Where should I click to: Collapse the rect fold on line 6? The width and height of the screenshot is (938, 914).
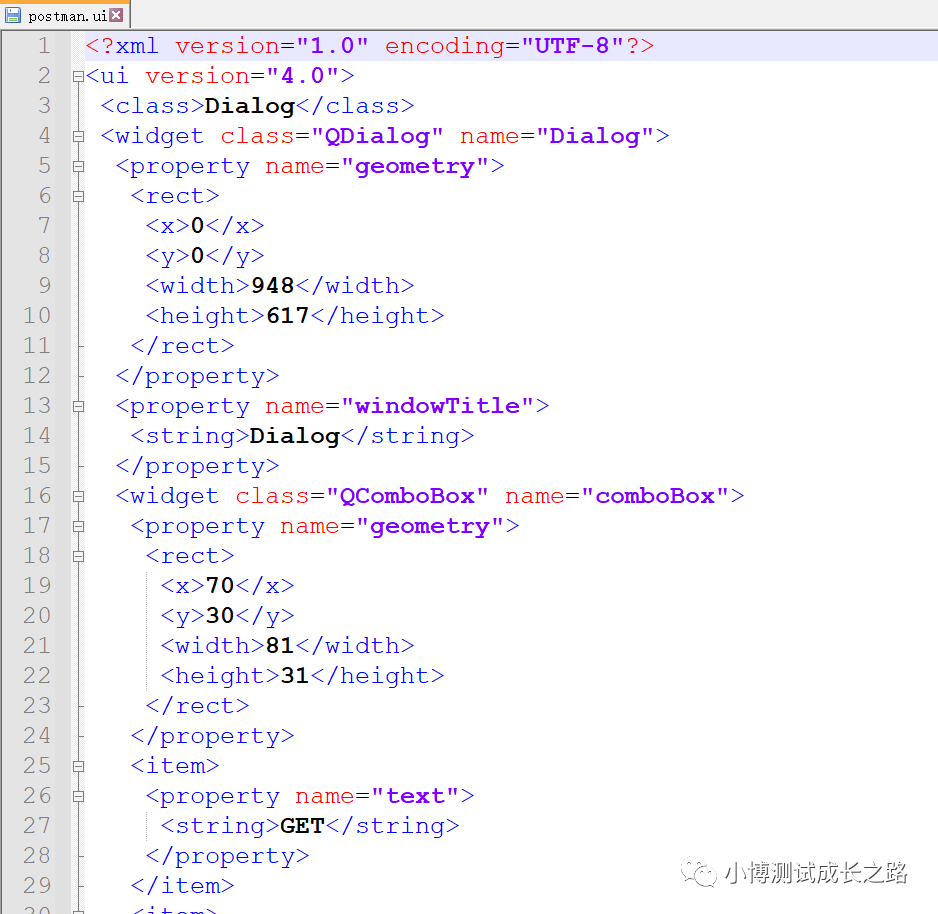coord(78,196)
